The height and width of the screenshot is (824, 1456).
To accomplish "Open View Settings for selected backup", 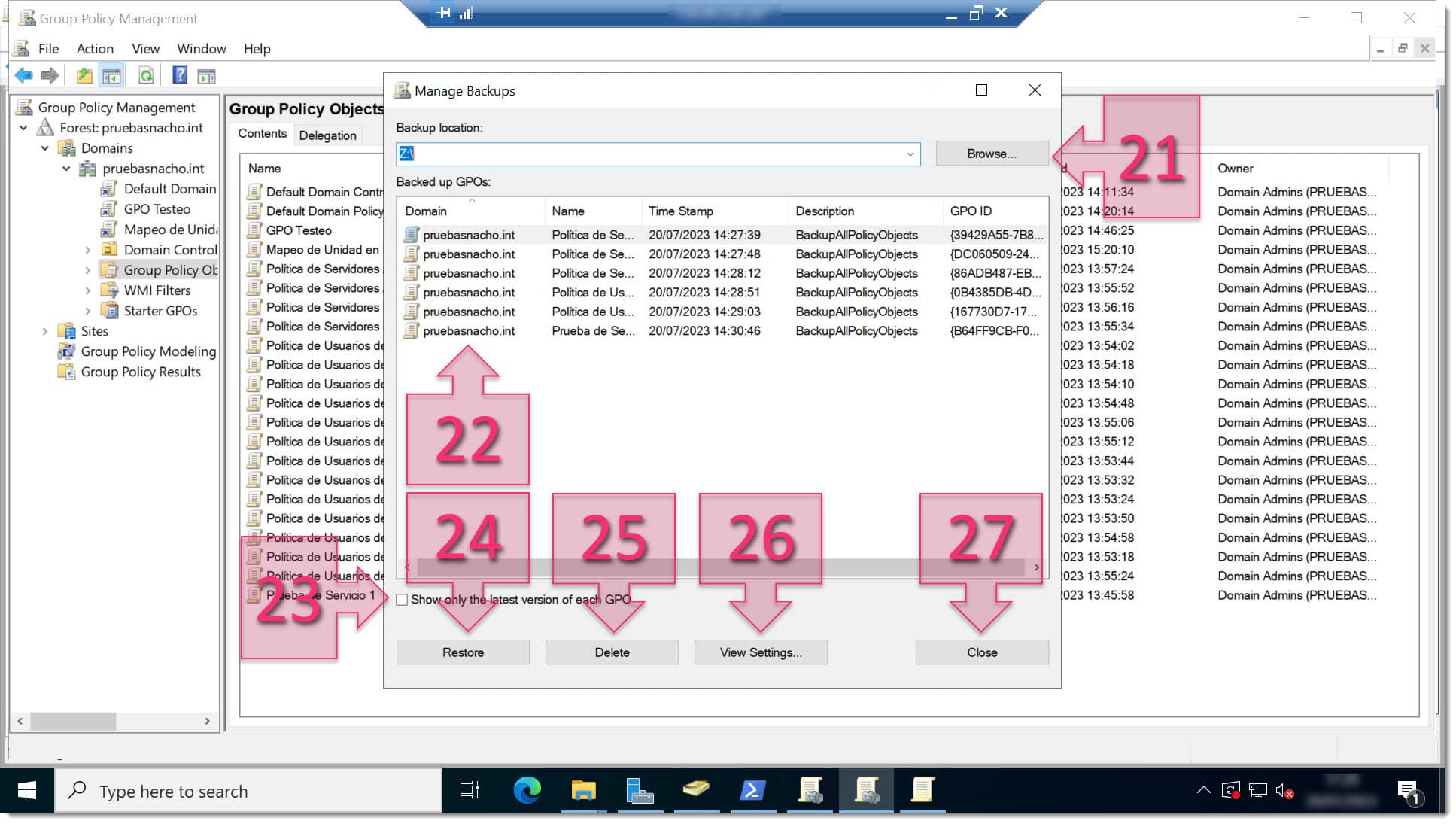I will [x=761, y=652].
